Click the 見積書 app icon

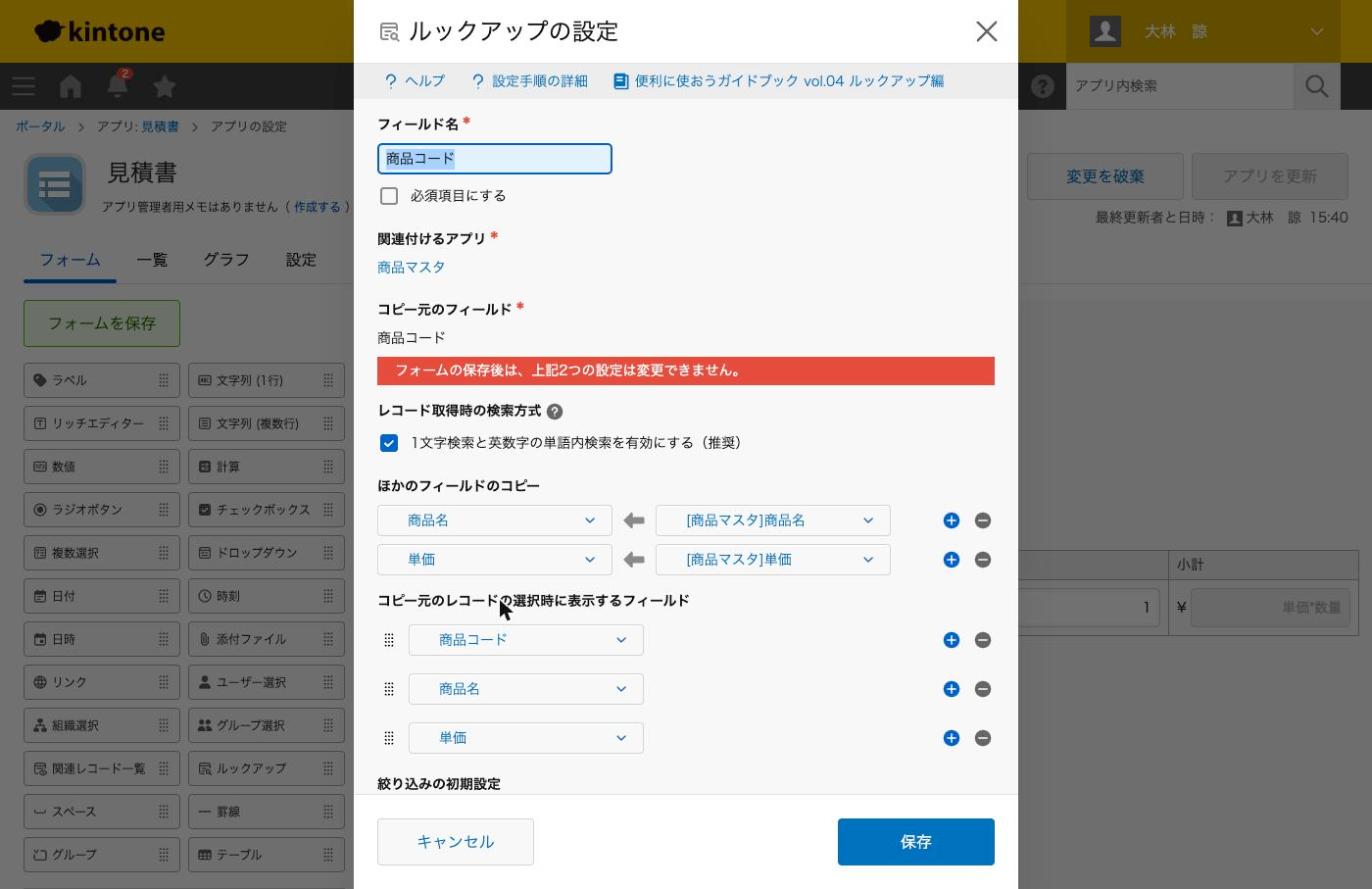(55, 185)
